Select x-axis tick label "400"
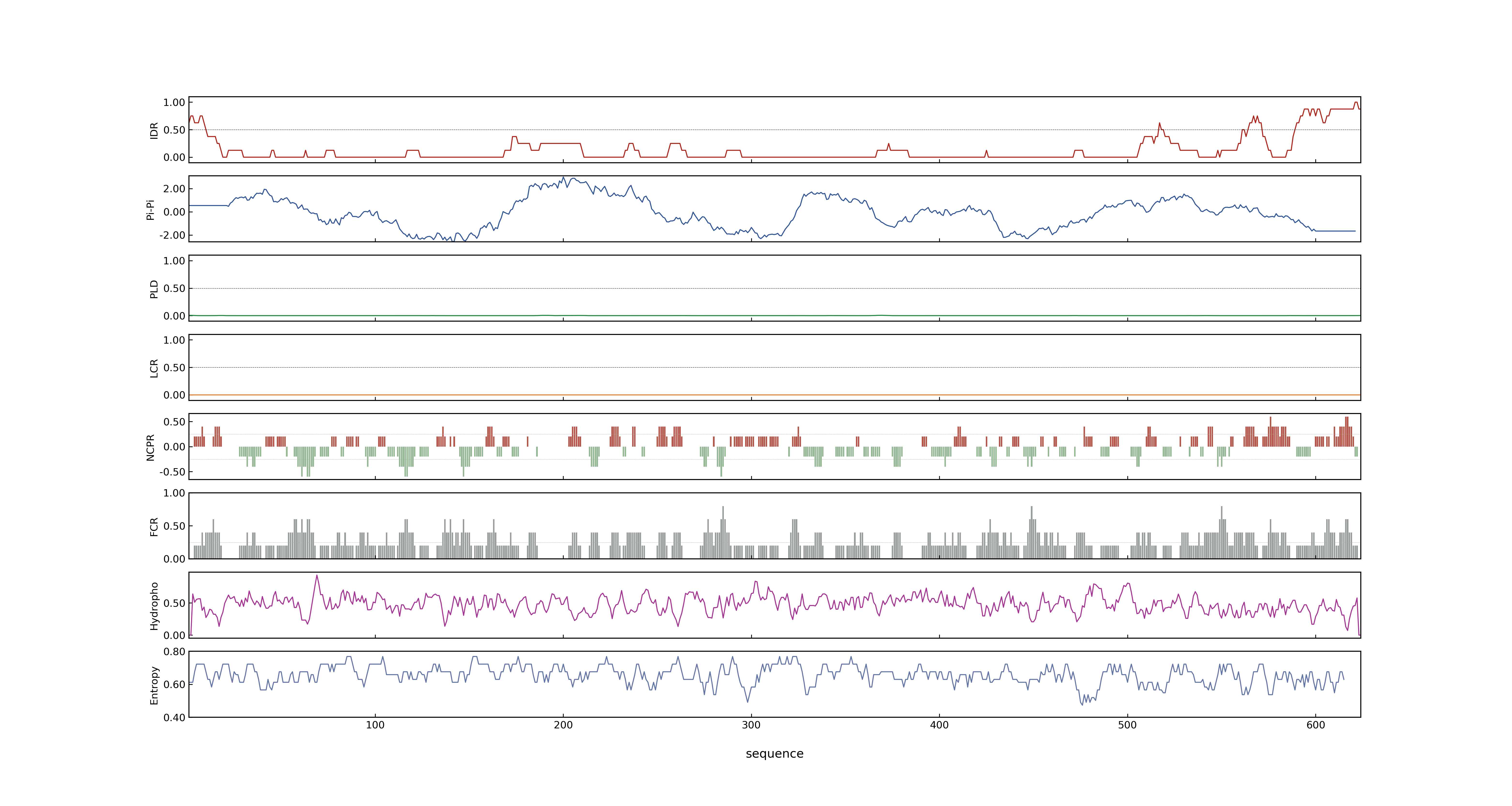This screenshot has width=1512, height=806. pos(939,725)
